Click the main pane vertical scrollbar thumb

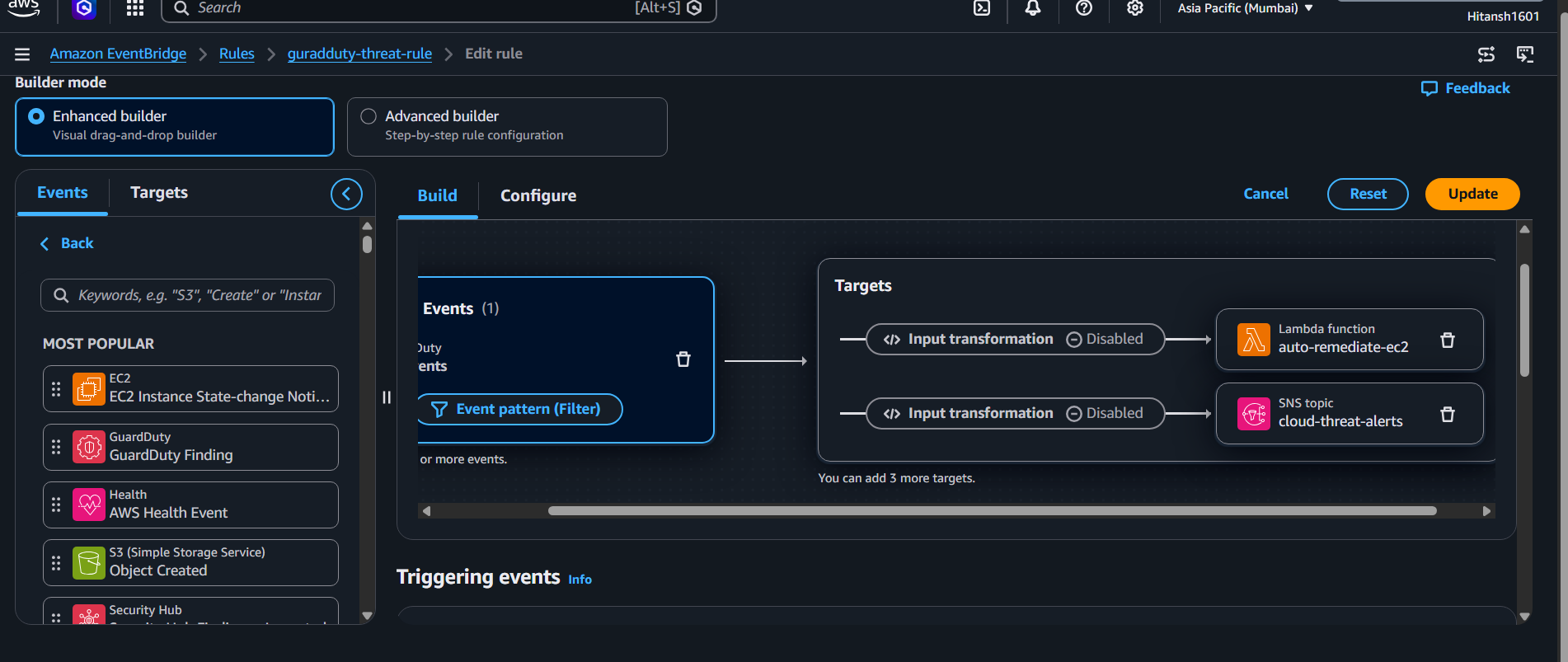pos(1525,321)
